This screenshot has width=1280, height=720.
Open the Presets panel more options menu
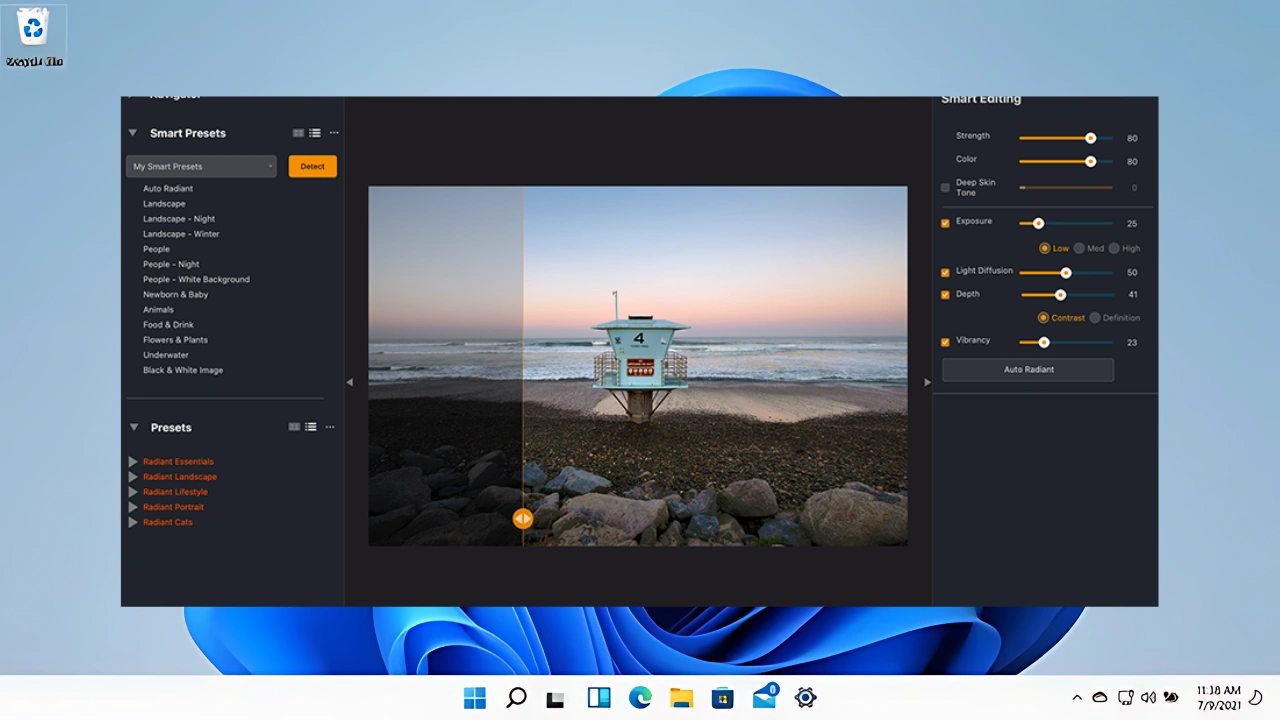tap(330, 427)
